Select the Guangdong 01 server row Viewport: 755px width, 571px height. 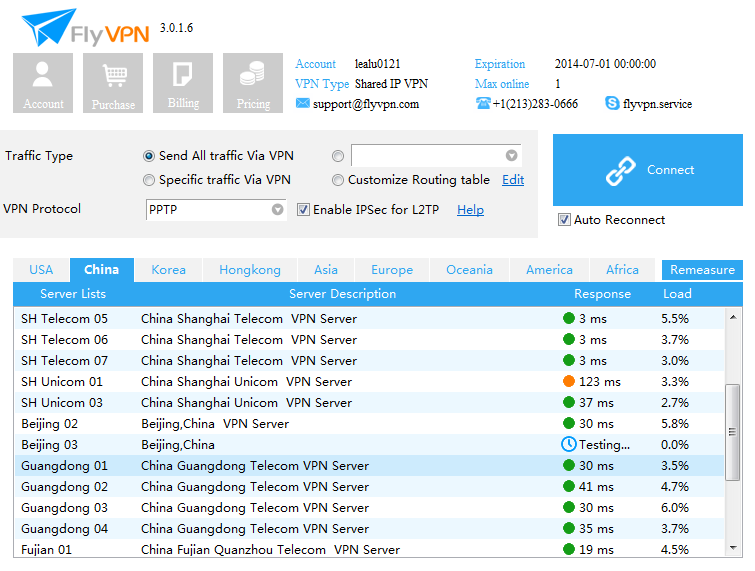click(x=369, y=465)
